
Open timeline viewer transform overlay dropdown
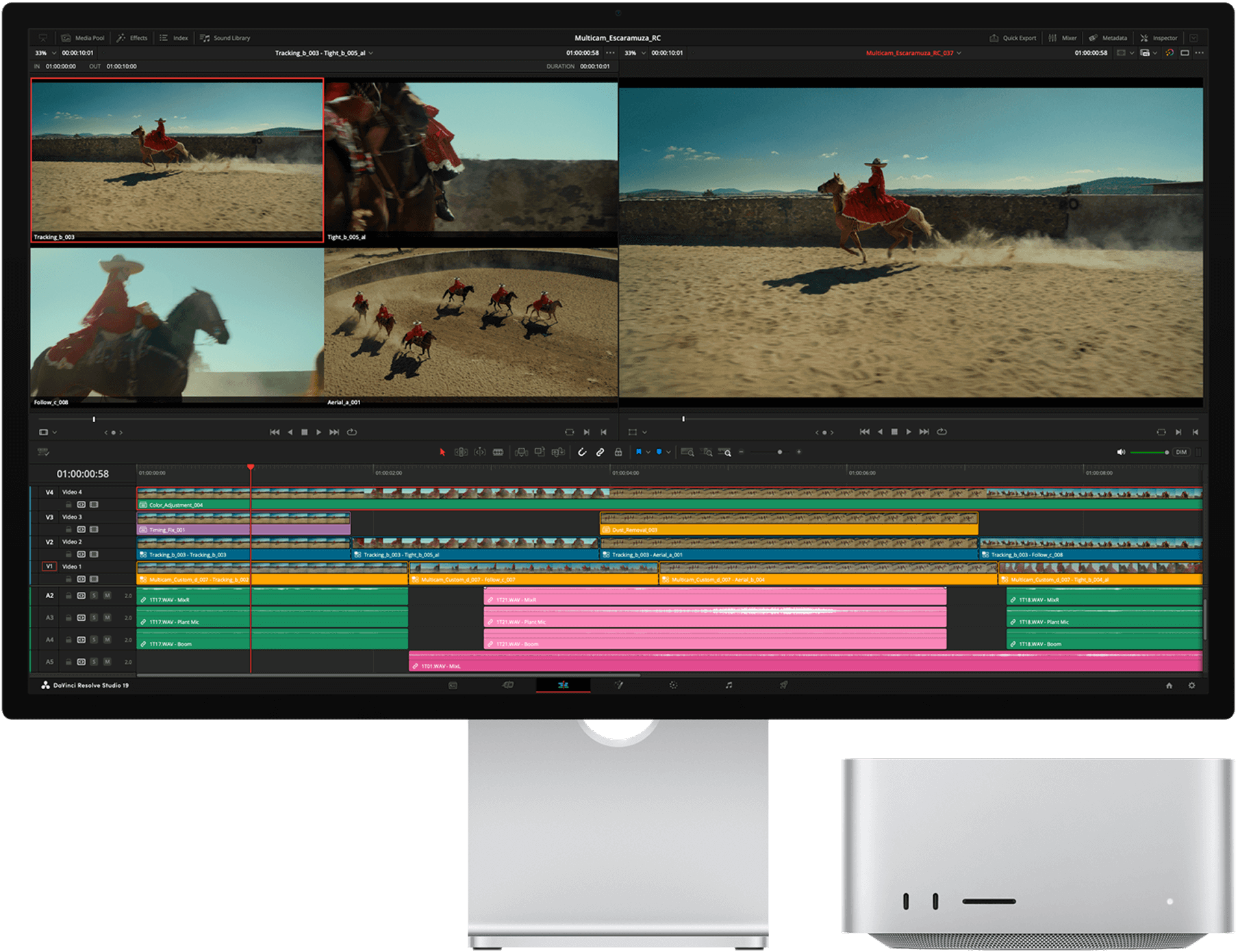(x=637, y=433)
